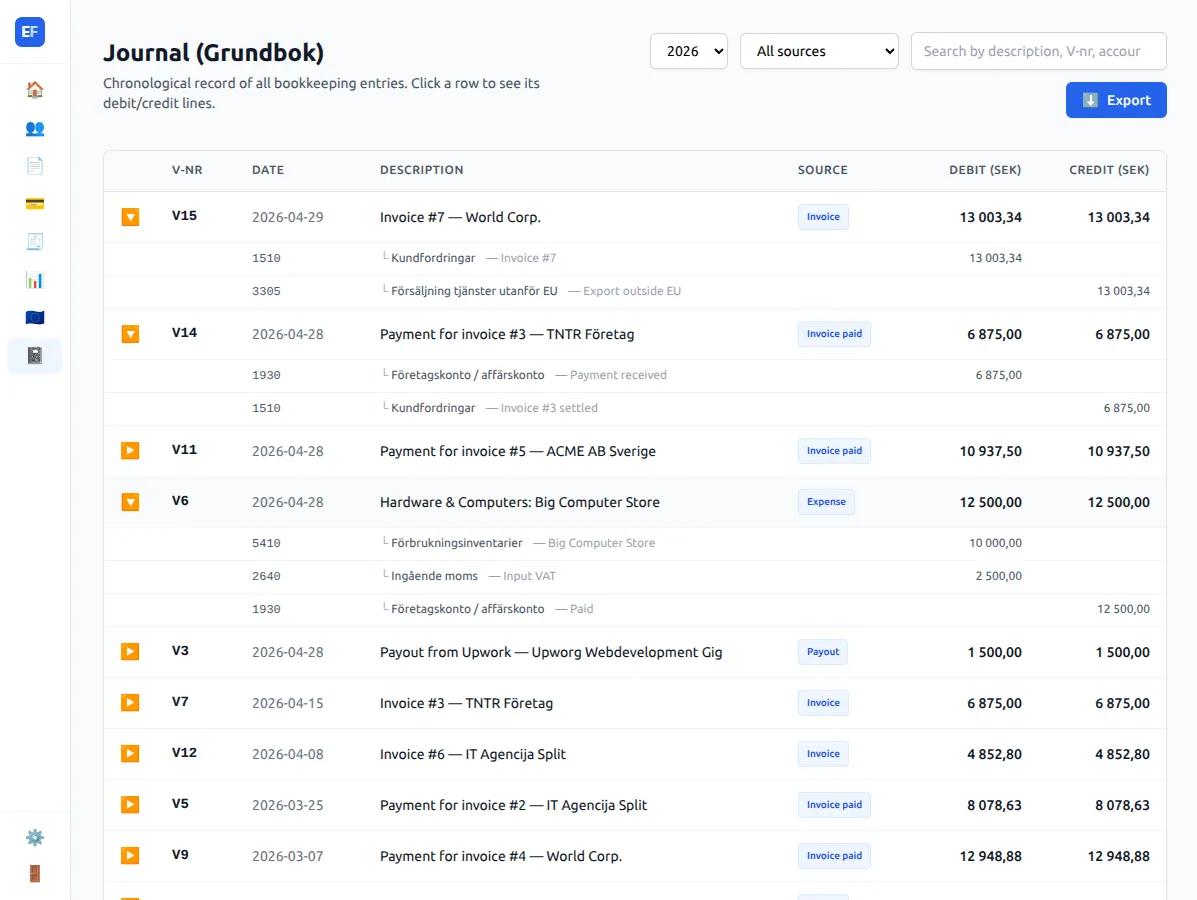
Task: Click 'Payment for invoice #3 — TNTR Företag'
Action: pos(507,334)
